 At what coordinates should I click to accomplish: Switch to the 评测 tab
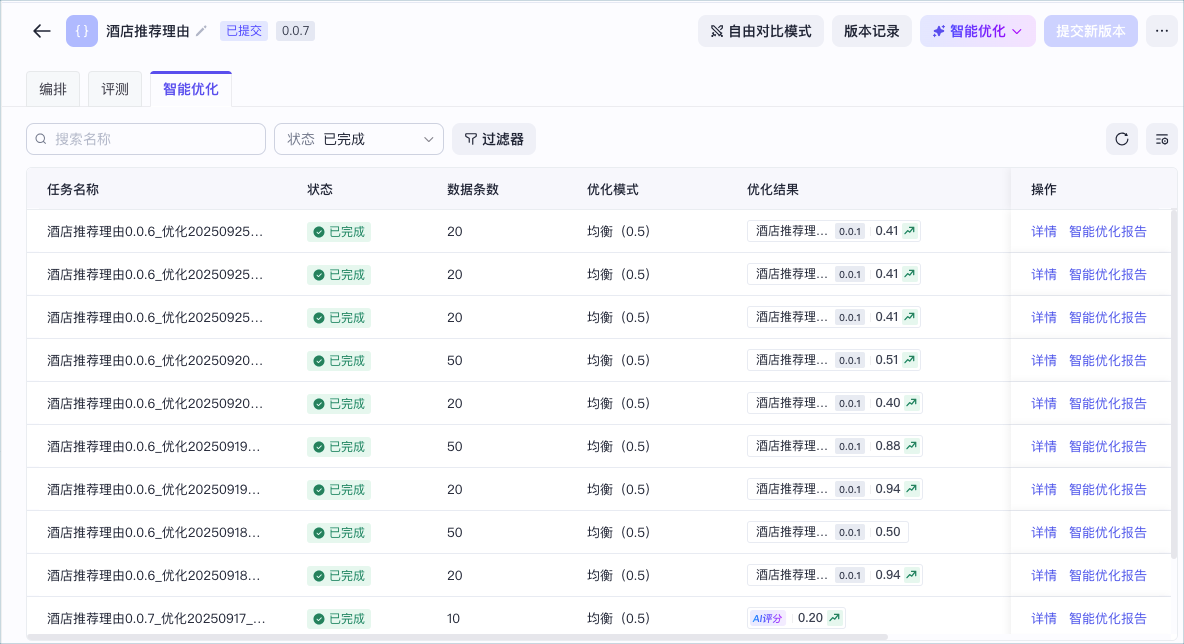tap(115, 89)
